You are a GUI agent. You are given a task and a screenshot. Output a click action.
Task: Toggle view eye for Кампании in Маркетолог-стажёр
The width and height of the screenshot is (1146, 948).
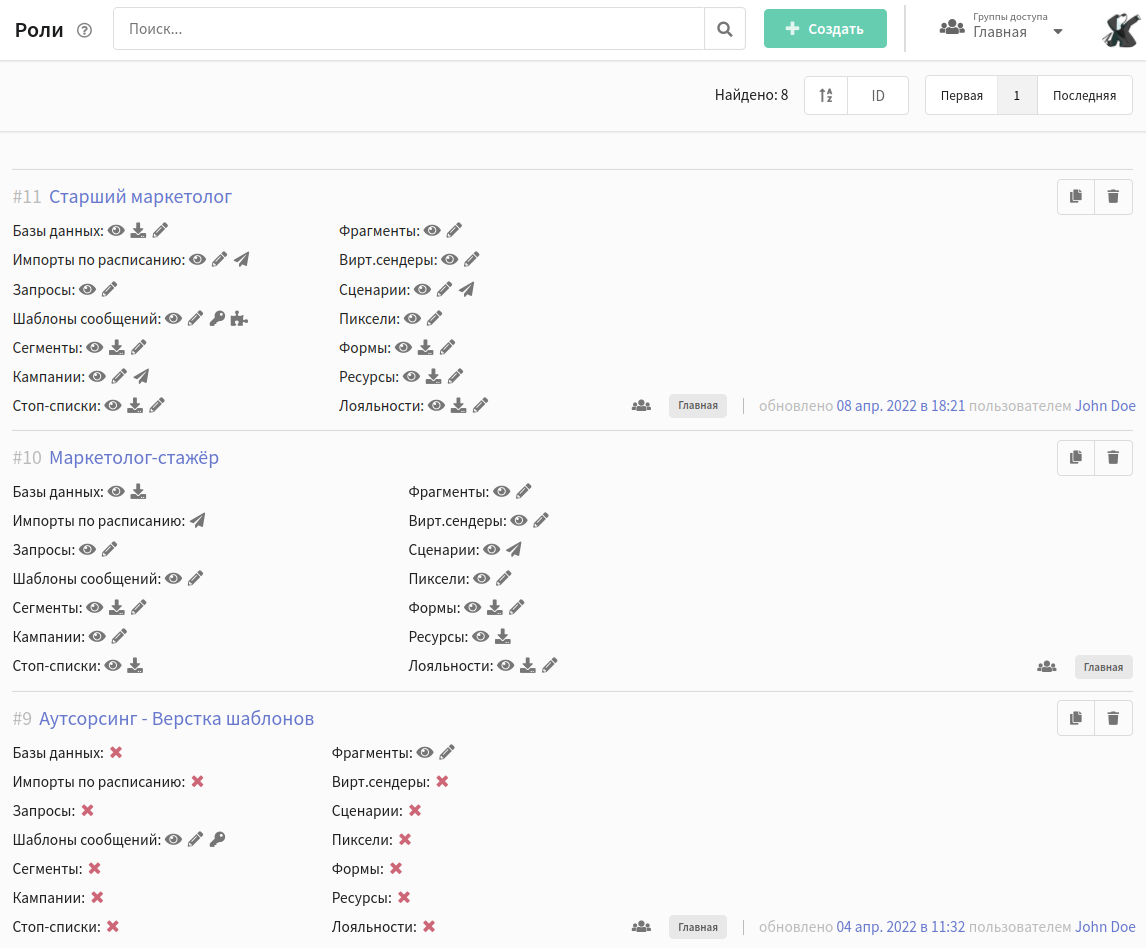(97, 636)
